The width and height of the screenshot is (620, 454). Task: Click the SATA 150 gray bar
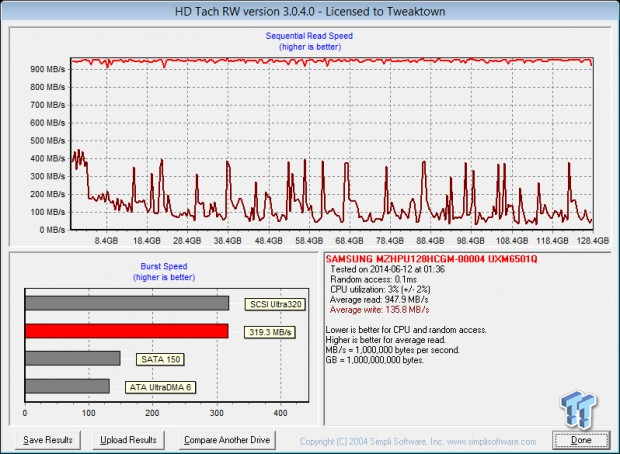pyautogui.click(x=73, y=358)
